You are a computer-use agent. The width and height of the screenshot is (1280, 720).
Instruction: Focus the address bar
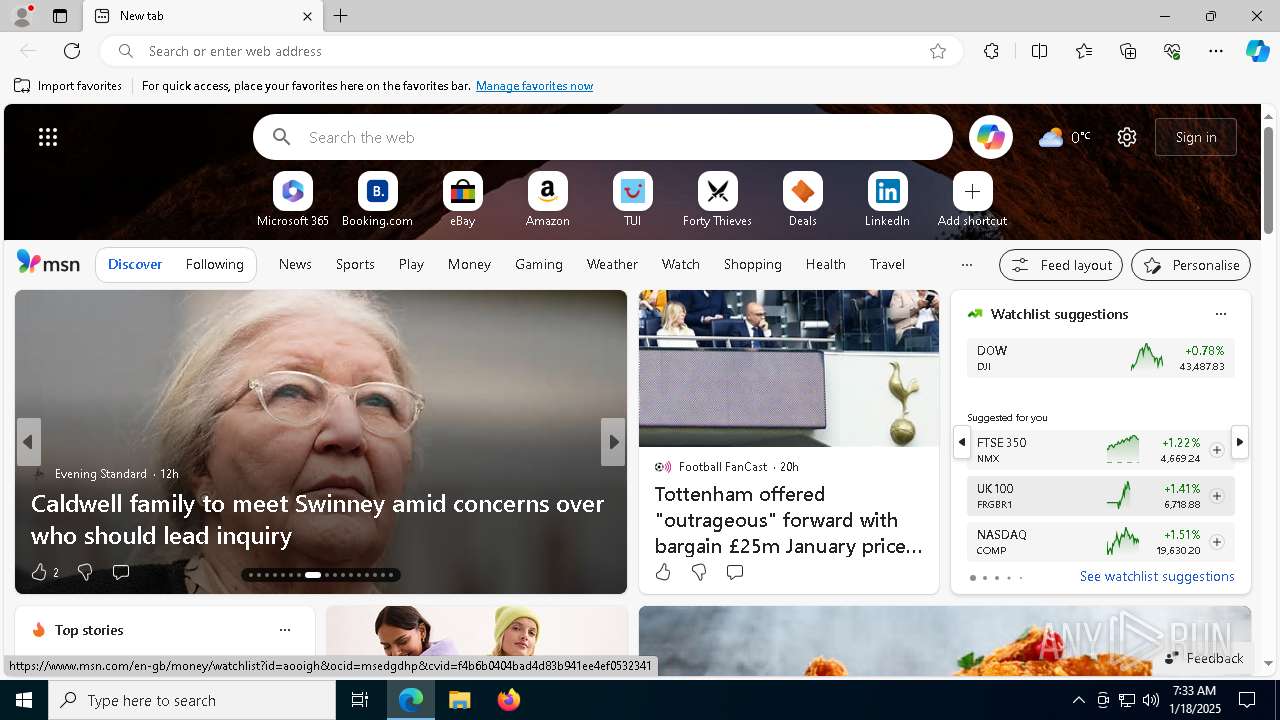pyautogui.click(x=530, y=51)
